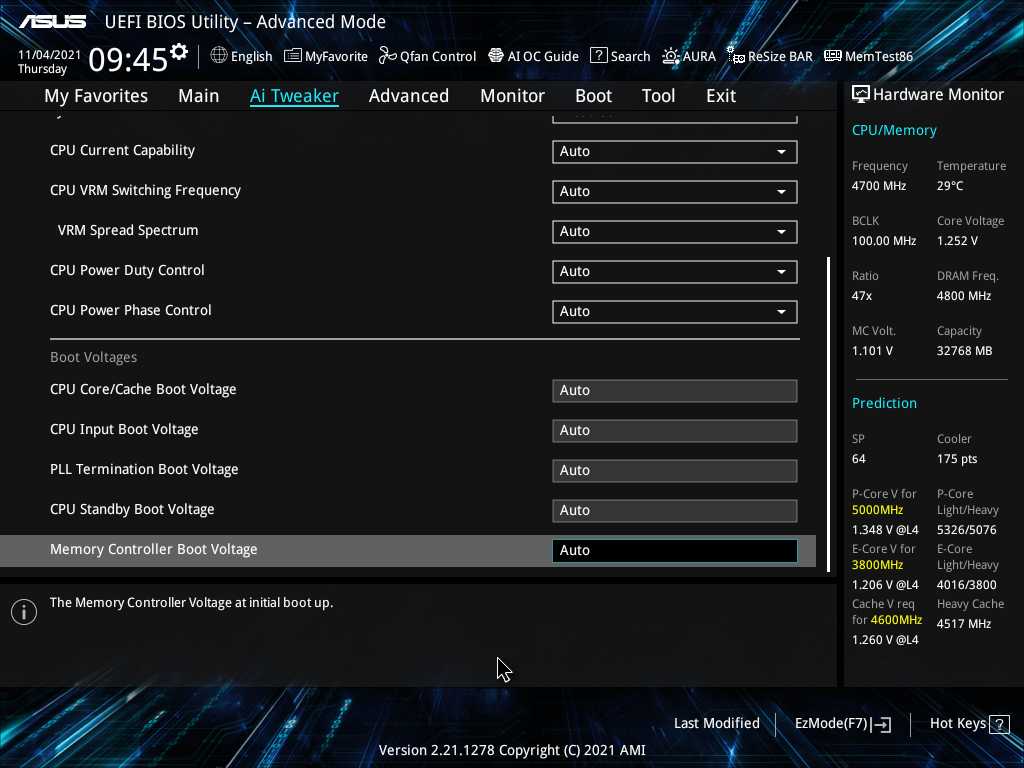Click the Boot Voltages section heading

tap(93, 357)
